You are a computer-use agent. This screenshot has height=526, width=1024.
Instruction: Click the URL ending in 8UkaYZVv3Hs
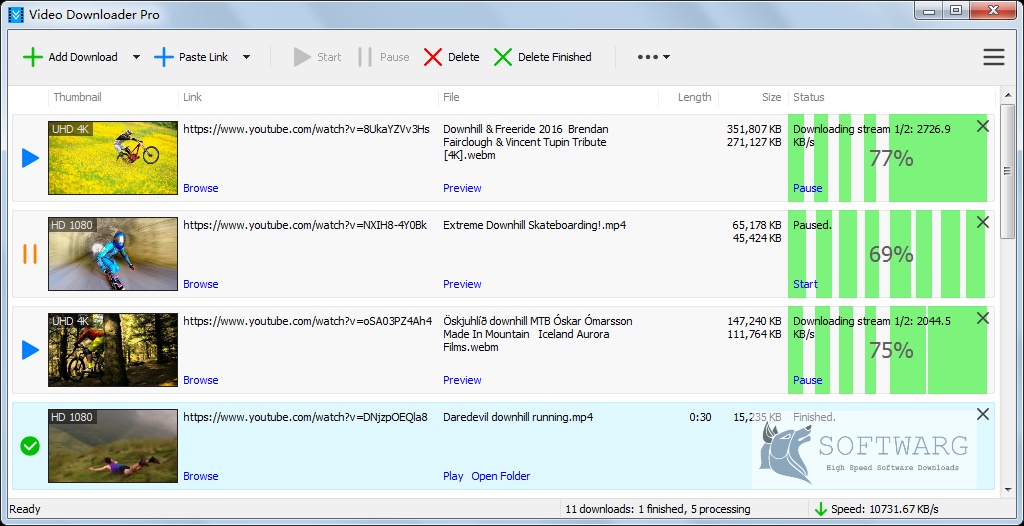[x=306, y=129]
